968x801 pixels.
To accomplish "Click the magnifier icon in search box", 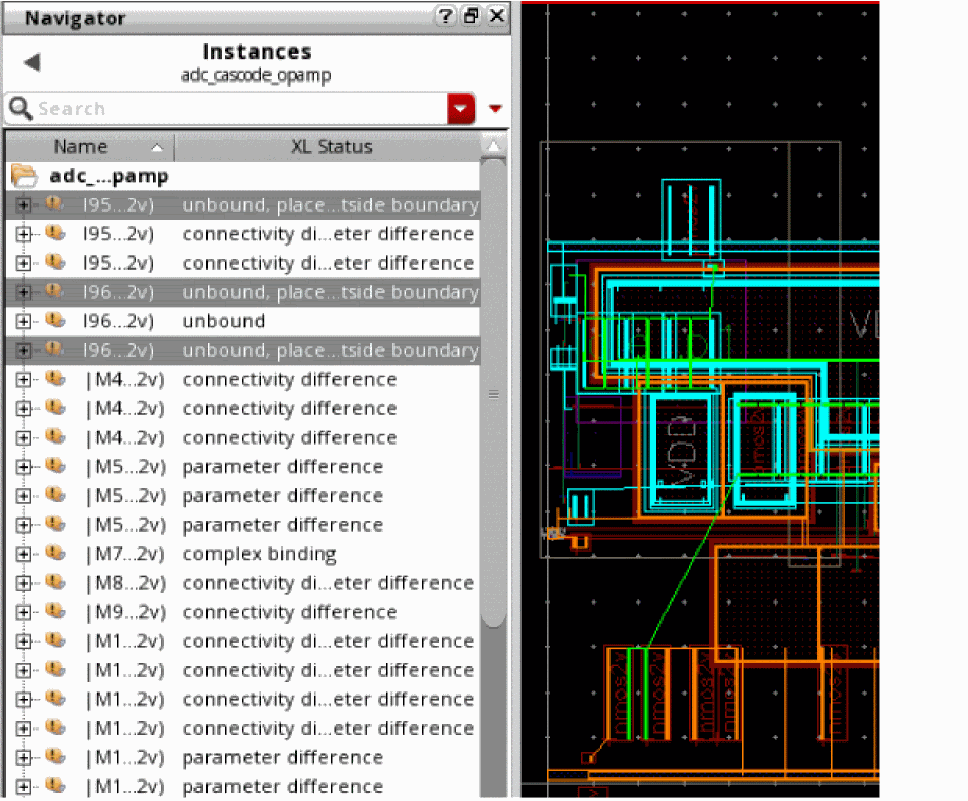I will 20,108.
